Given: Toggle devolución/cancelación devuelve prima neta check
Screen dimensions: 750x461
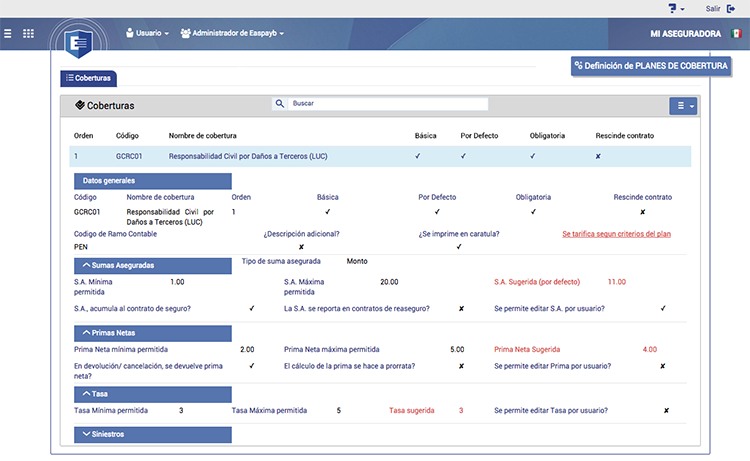Looking at the screenshot, I should (252, 366).
